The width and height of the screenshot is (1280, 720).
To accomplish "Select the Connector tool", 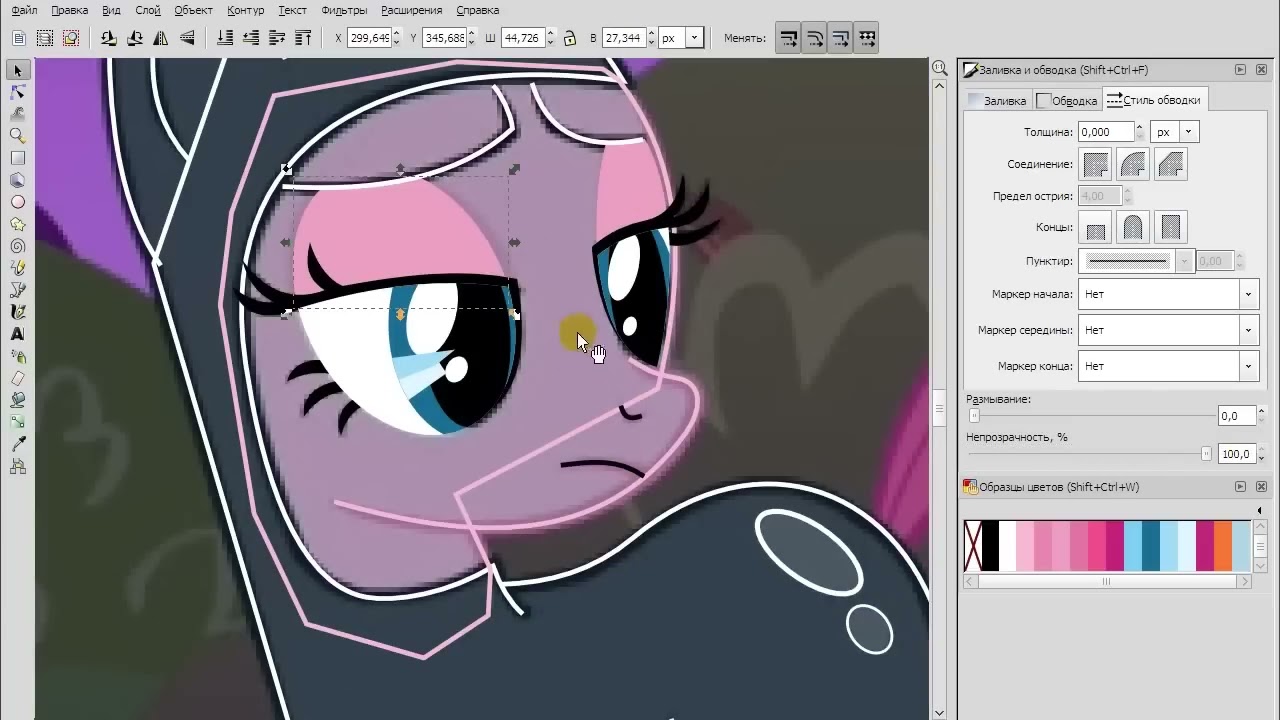I will tap(17, 466).
